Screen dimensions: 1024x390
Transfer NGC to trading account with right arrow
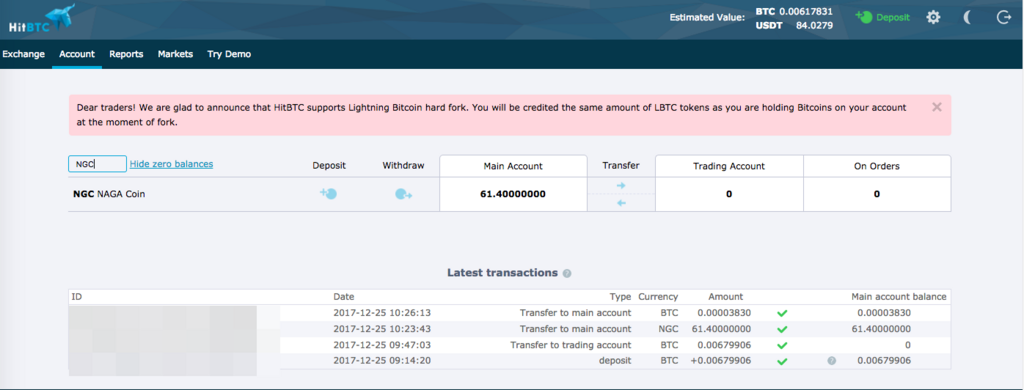point(621,186)
